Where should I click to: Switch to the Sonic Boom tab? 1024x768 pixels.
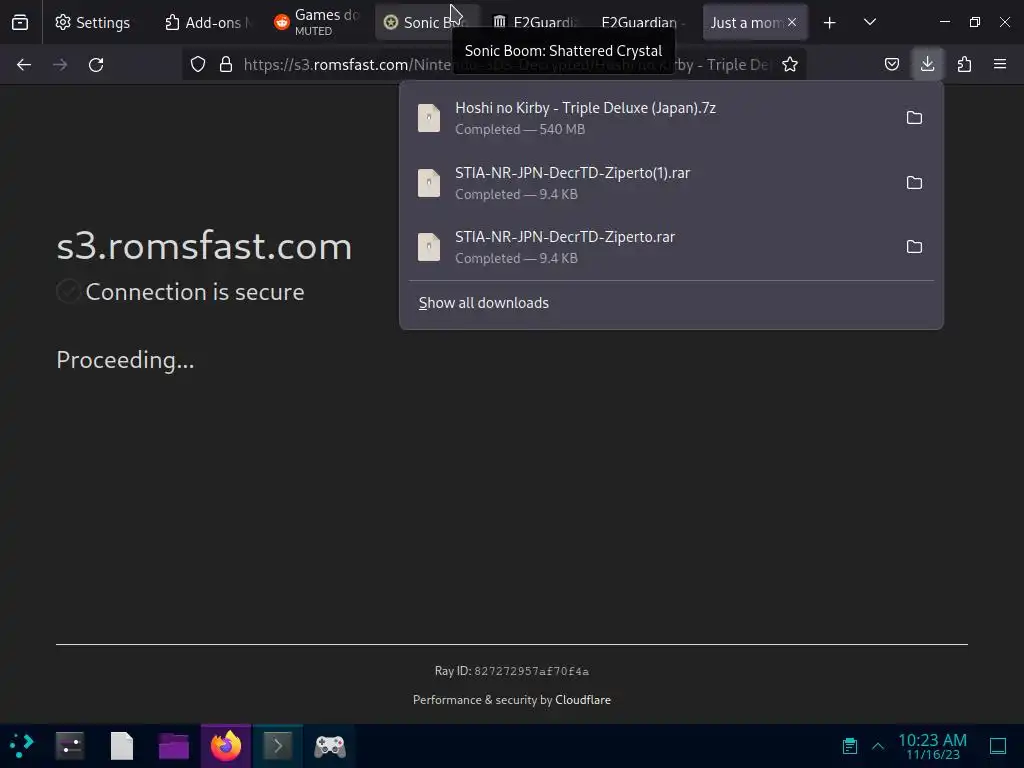(x=426, y=22)
